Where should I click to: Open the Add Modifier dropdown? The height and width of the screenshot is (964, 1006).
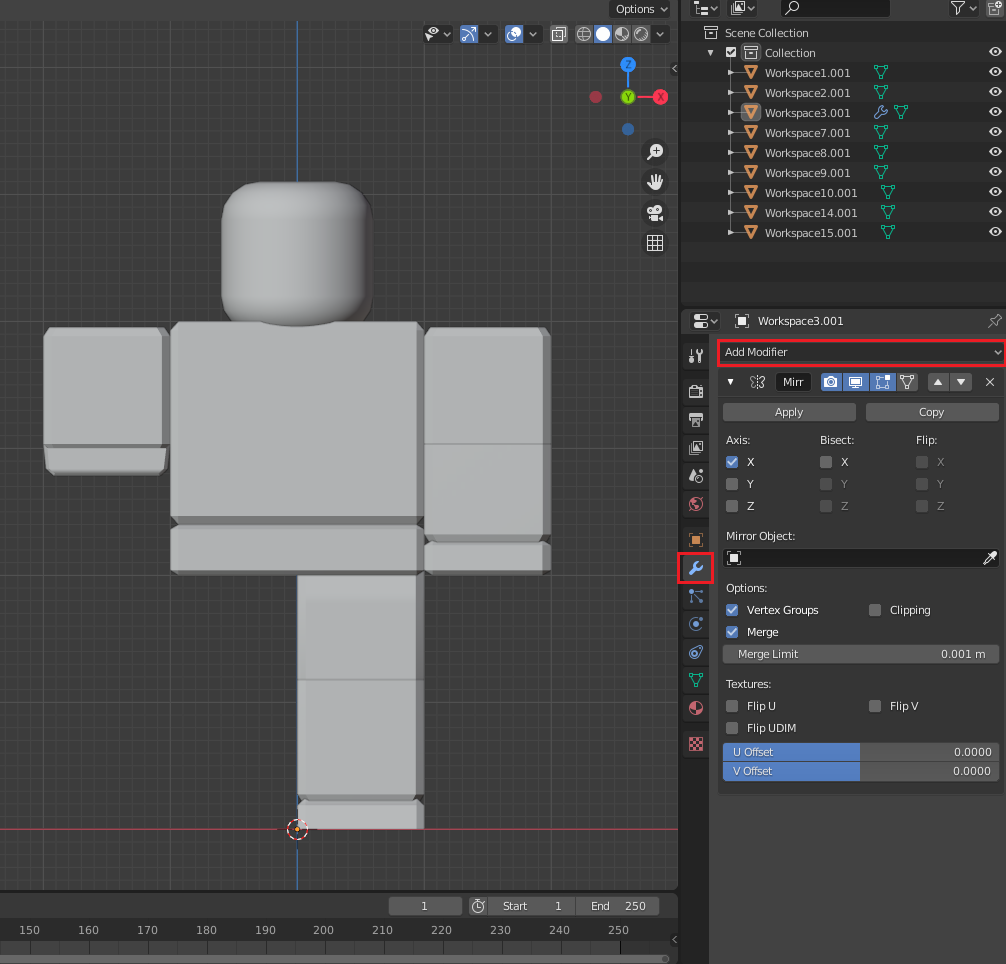[x=860, y=352]
